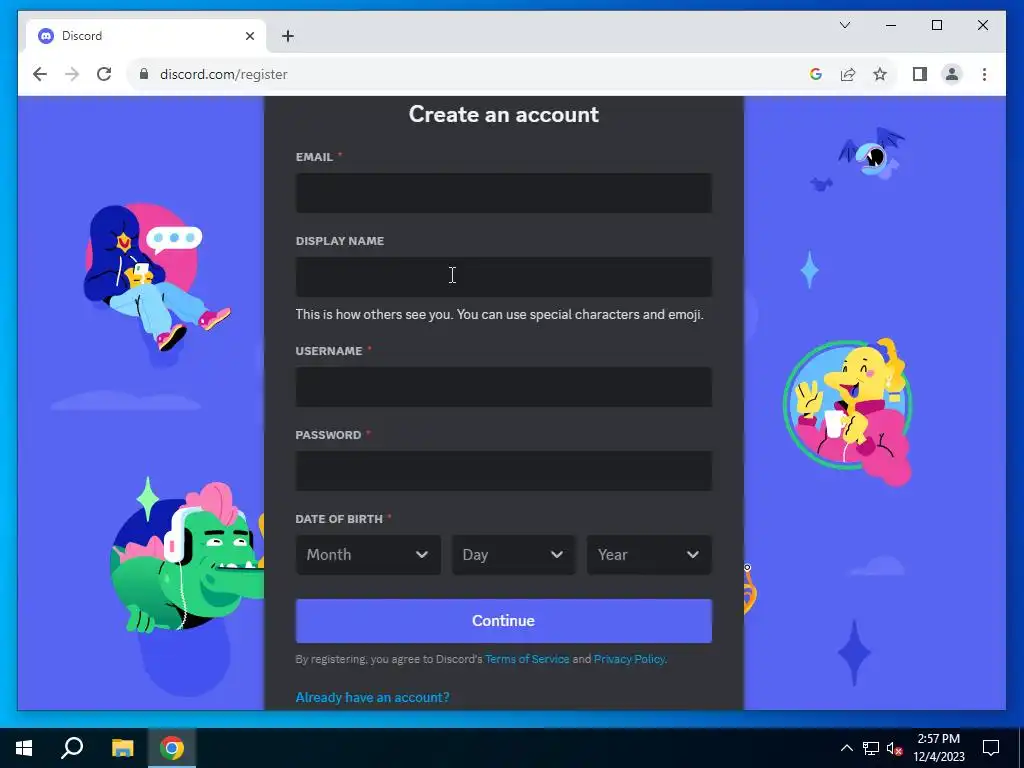The height and width of the screenshot is (768, 1024).
Task: Click the browser Forward arrow
Action: coord(72,74)
